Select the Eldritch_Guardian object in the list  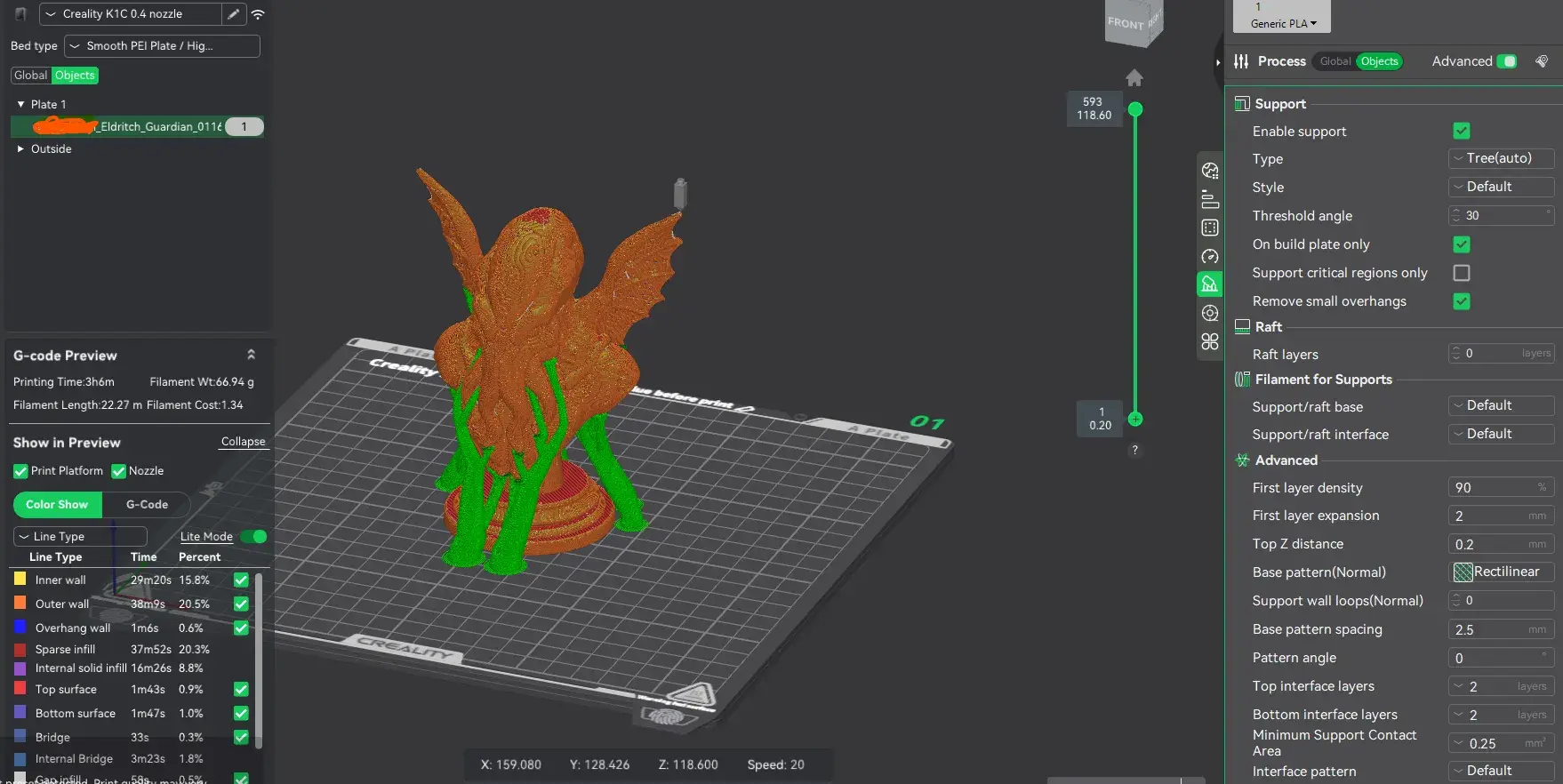[137, 126]
